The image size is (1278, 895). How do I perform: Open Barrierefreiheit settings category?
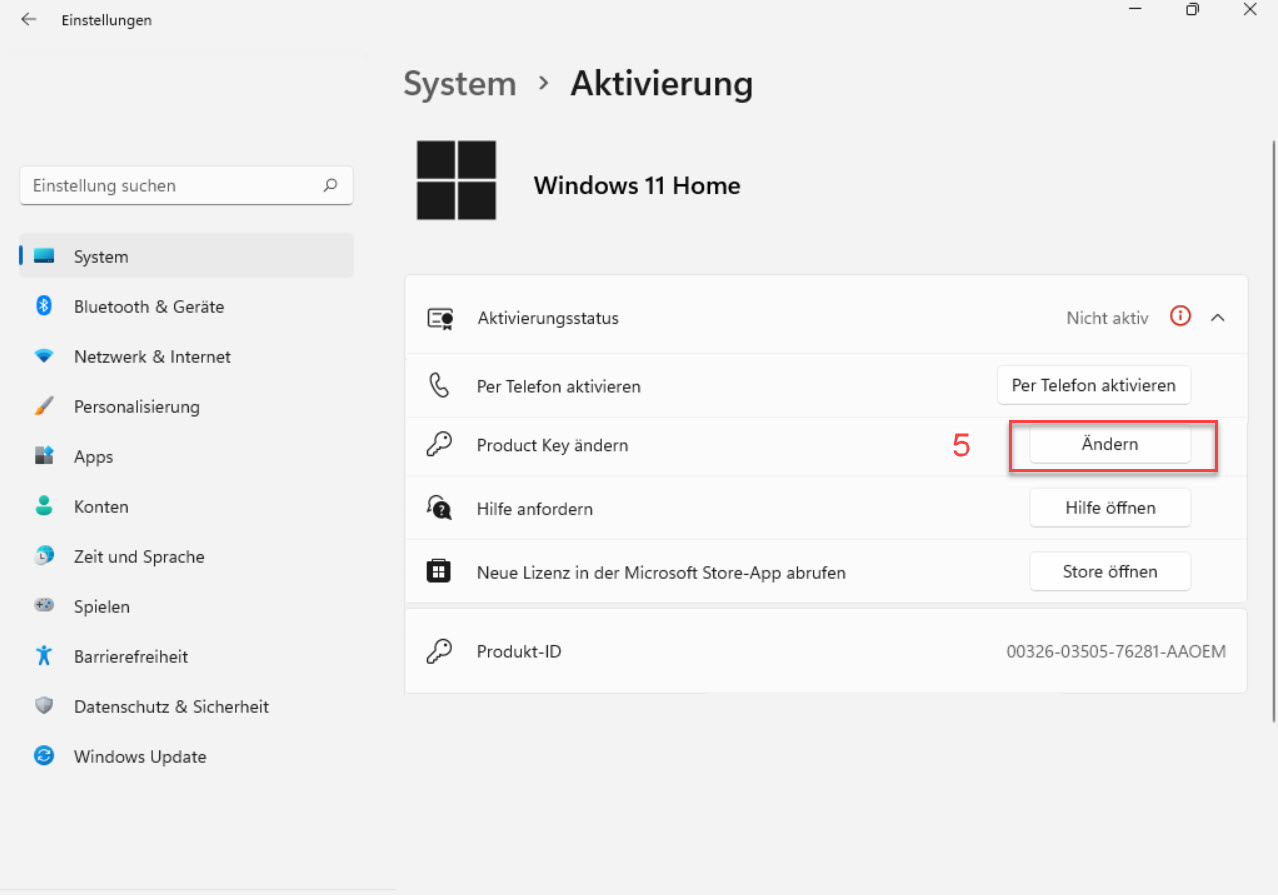pos(187,656)
